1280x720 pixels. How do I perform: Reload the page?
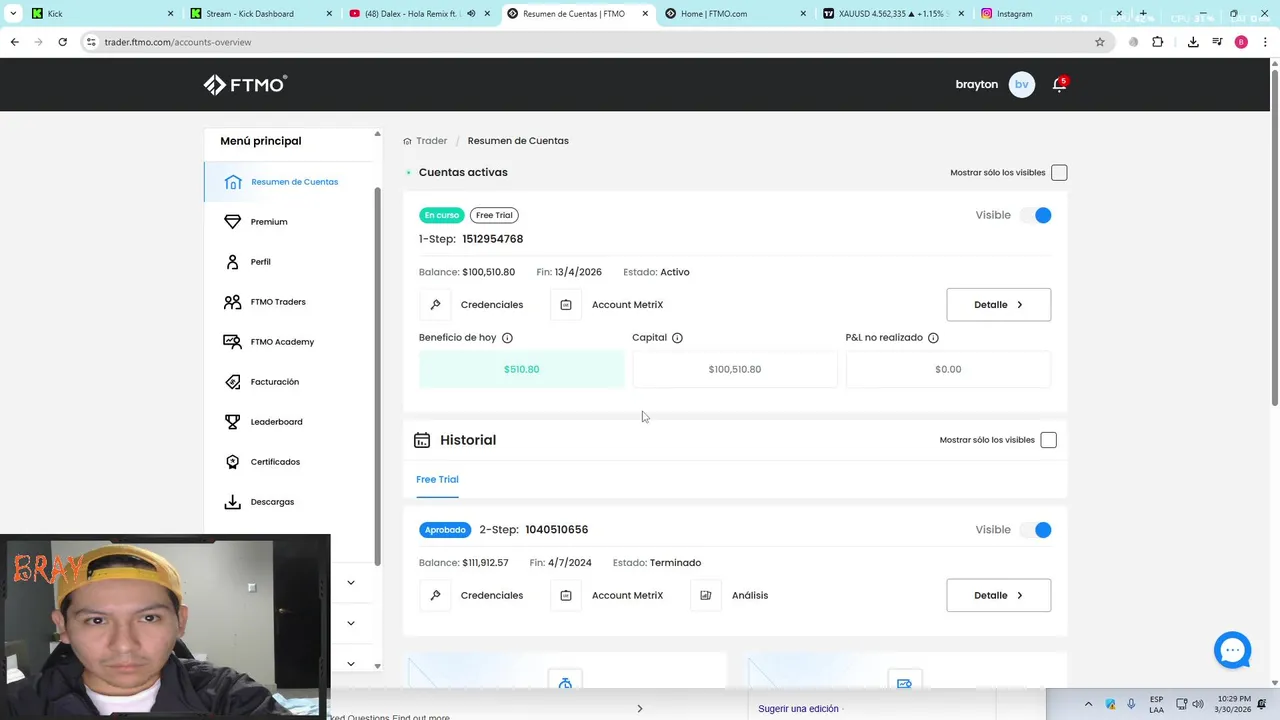62,42
